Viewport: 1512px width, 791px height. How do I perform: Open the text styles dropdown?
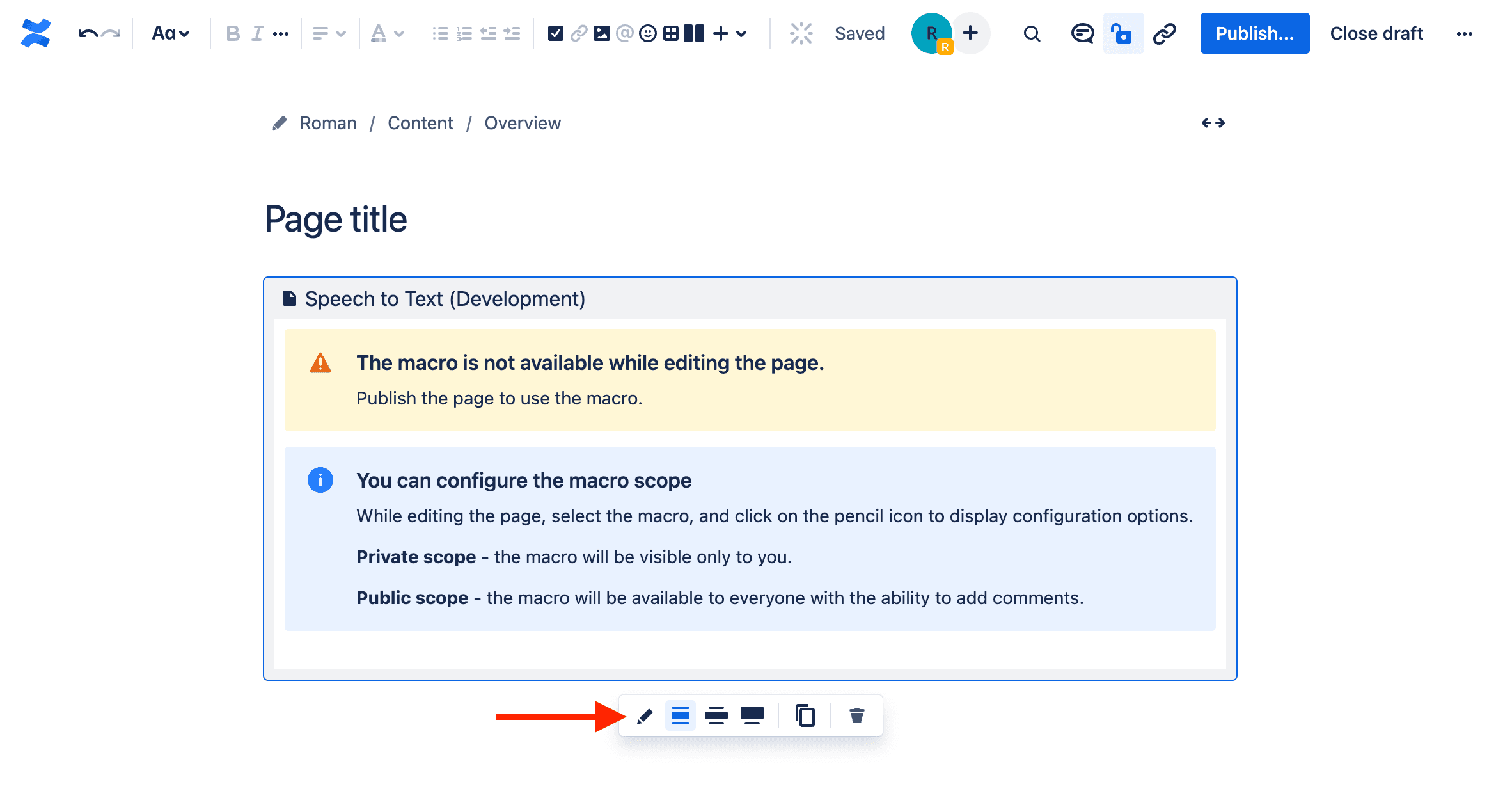coord(170,33)
